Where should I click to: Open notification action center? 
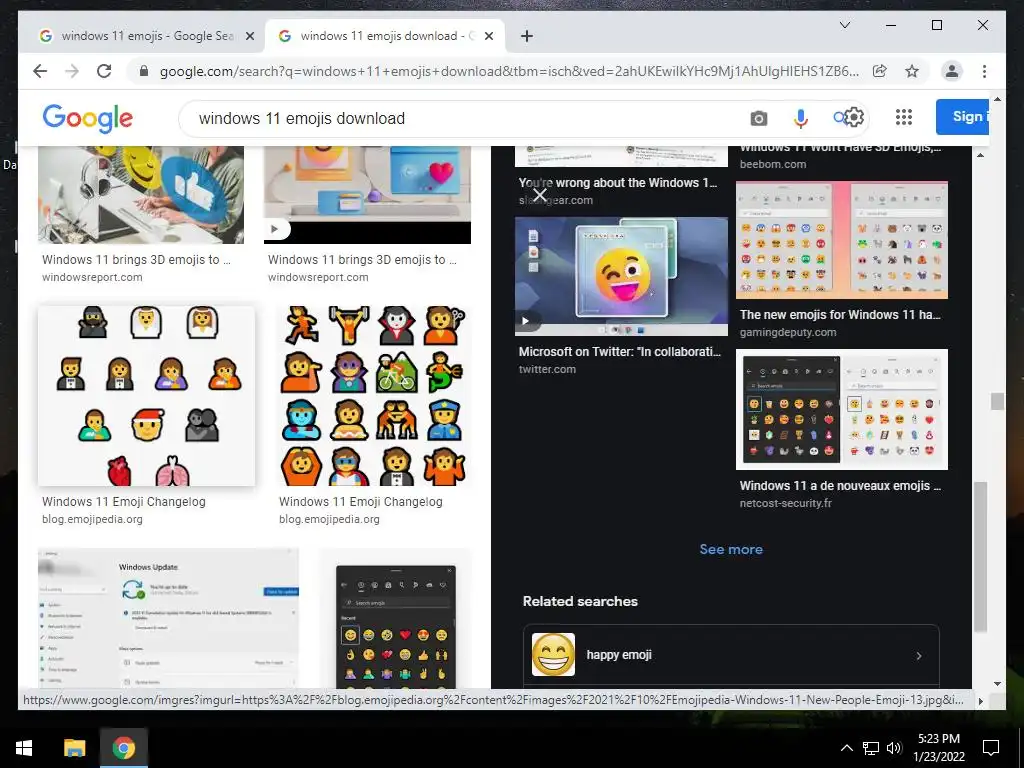tap(991, 748)
